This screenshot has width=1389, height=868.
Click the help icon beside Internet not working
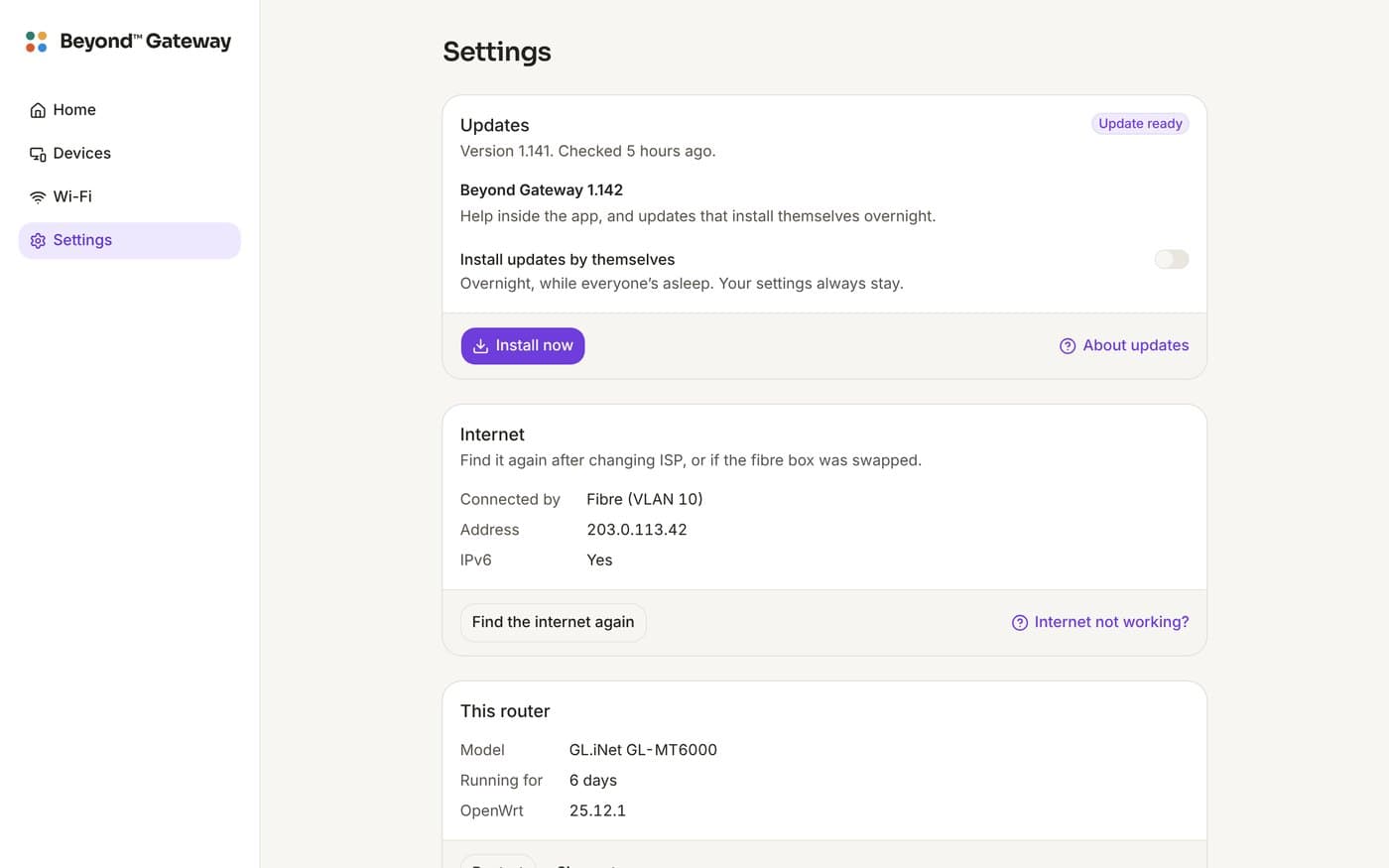(x=1019, y=623)
